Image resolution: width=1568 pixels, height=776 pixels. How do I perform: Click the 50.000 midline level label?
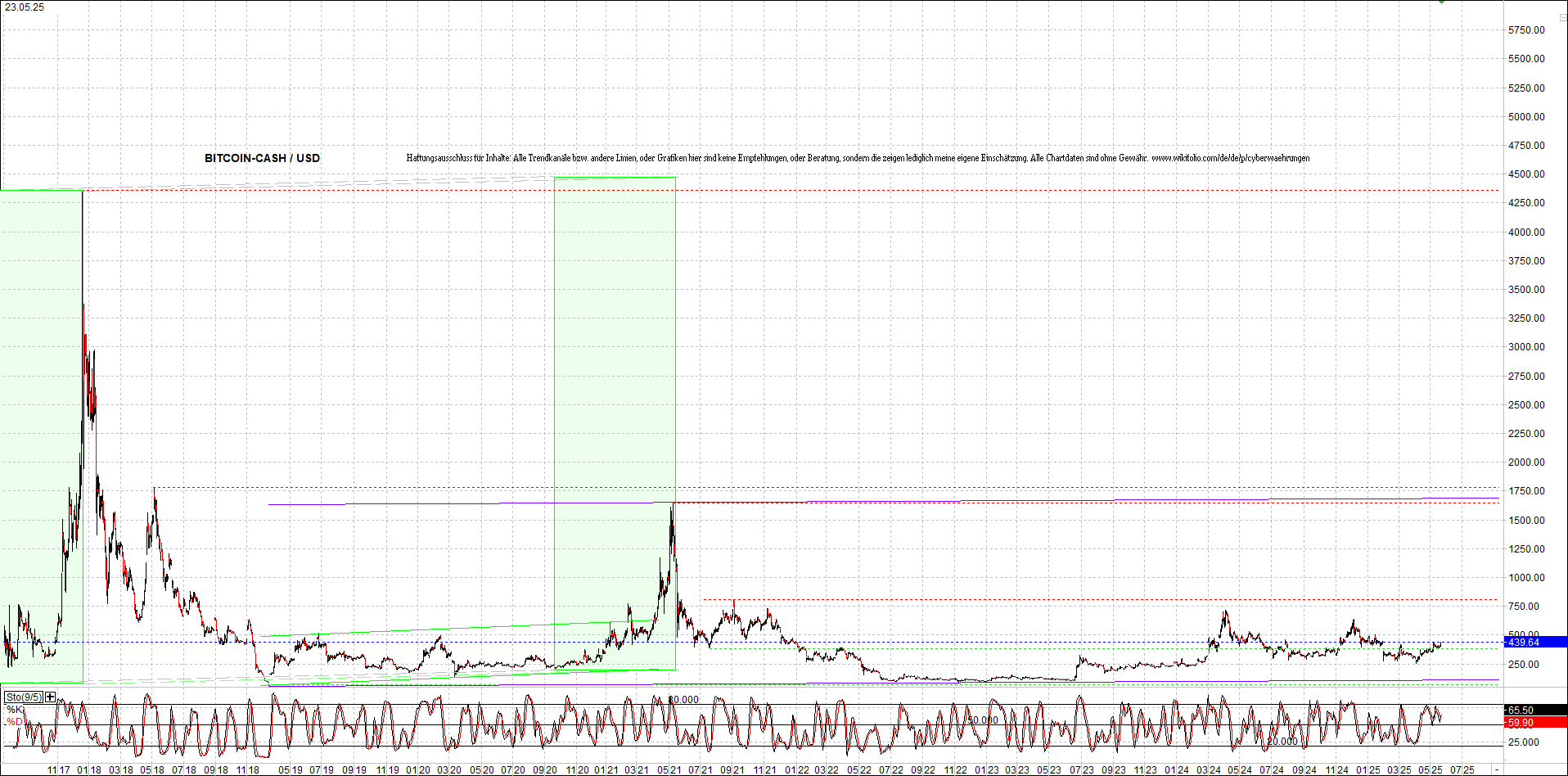(x=983, y=720)
